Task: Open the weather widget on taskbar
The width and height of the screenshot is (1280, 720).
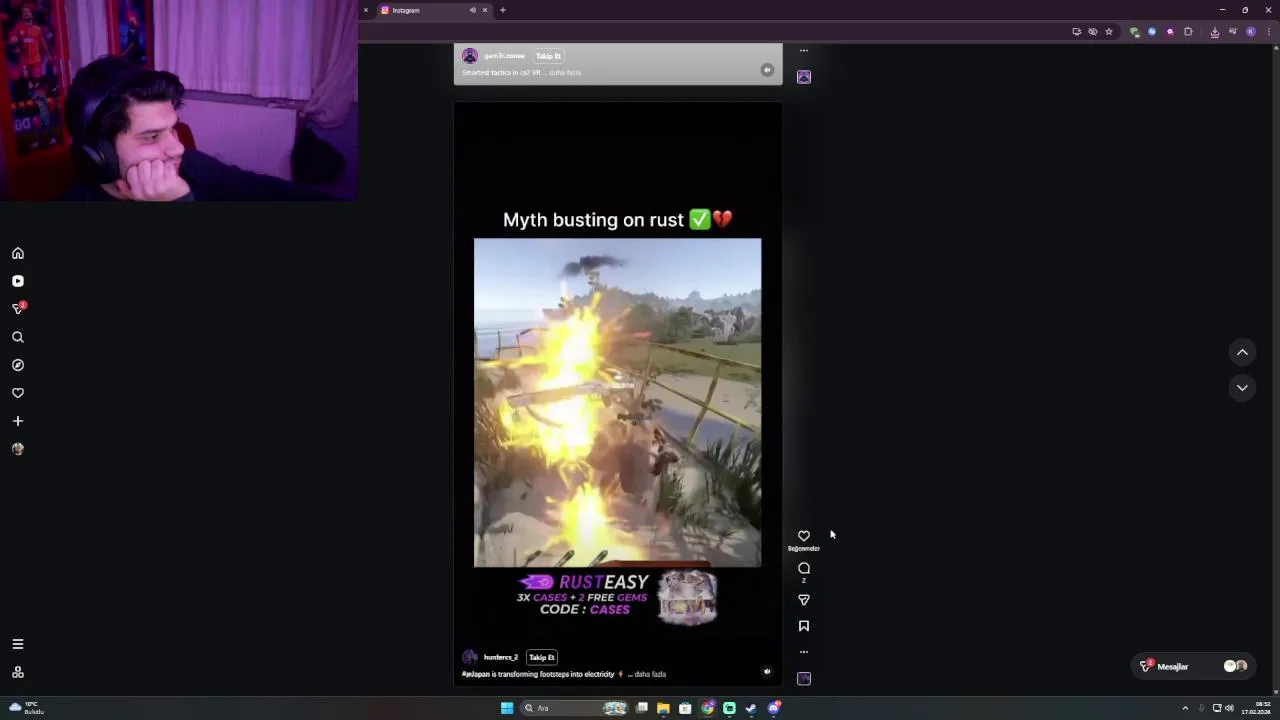Action: [x=25, y=708]
